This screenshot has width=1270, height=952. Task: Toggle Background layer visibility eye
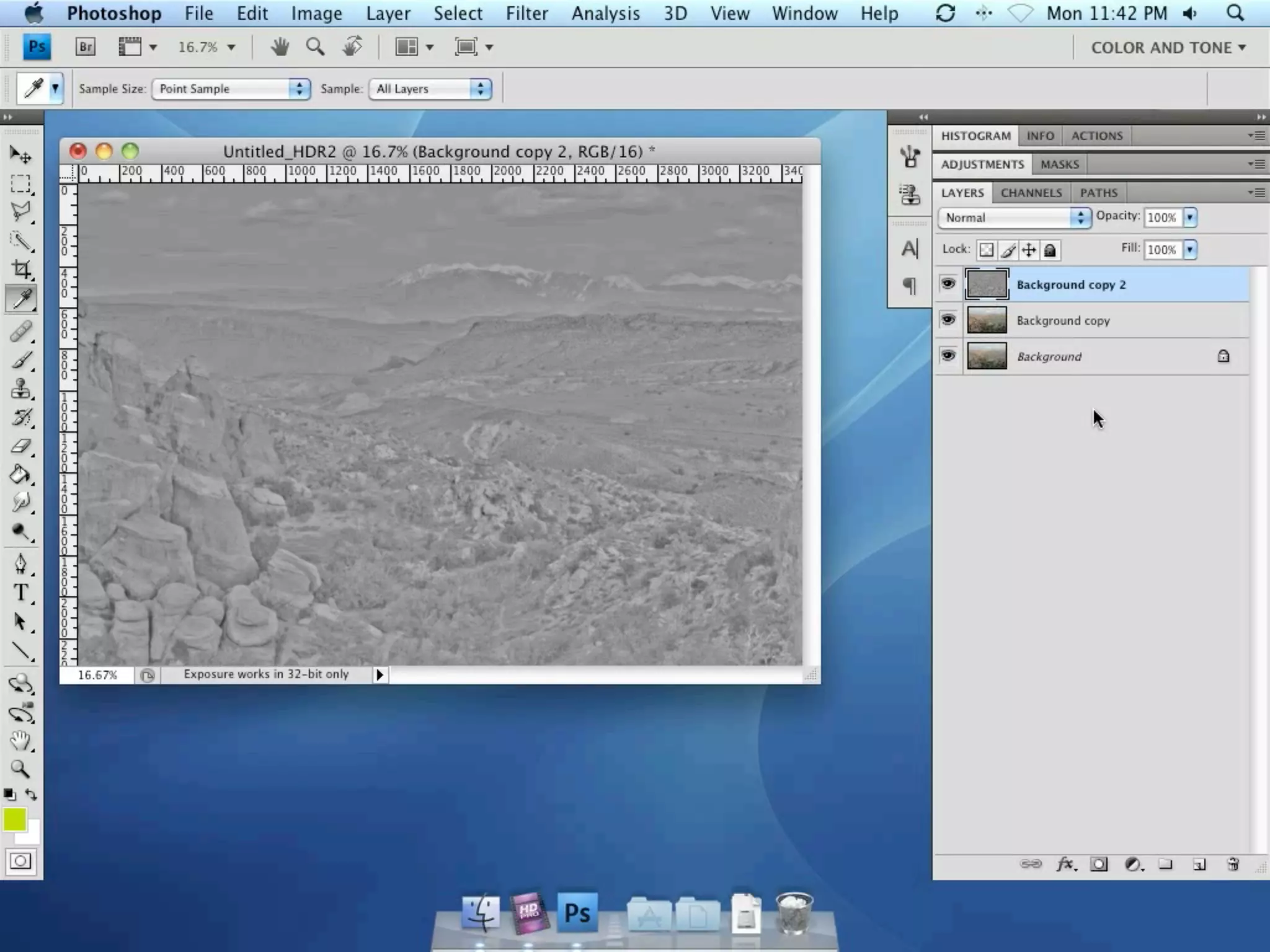pos(948,356)
